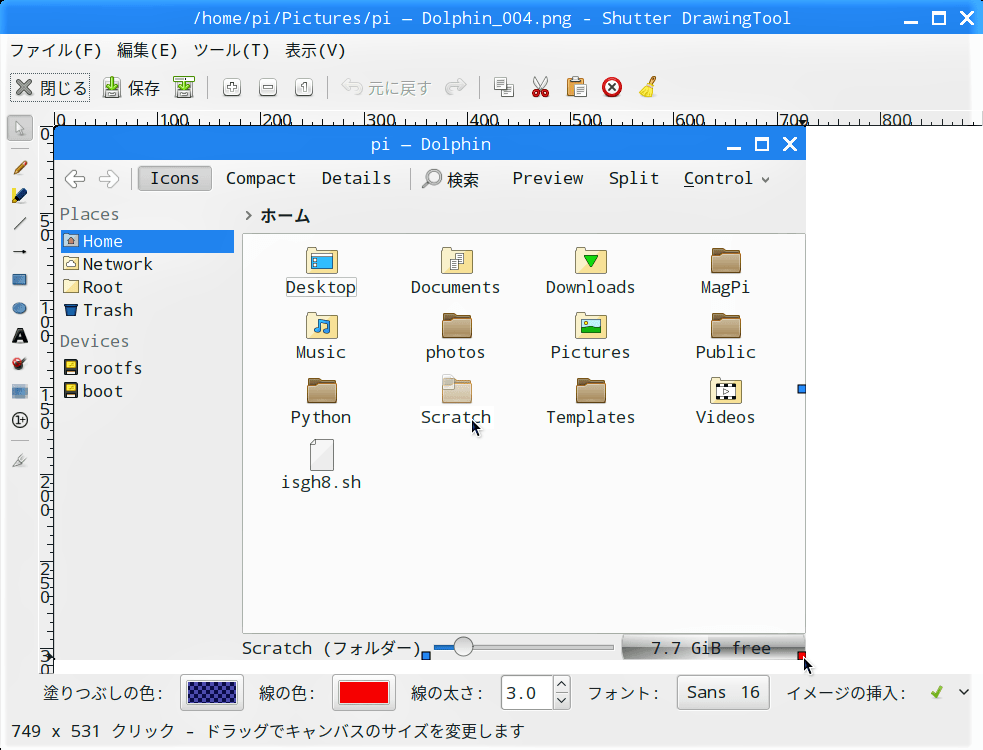Click Icons in the Dolphin screenshot
The image size is (983, 750).
tap(174, 179)
